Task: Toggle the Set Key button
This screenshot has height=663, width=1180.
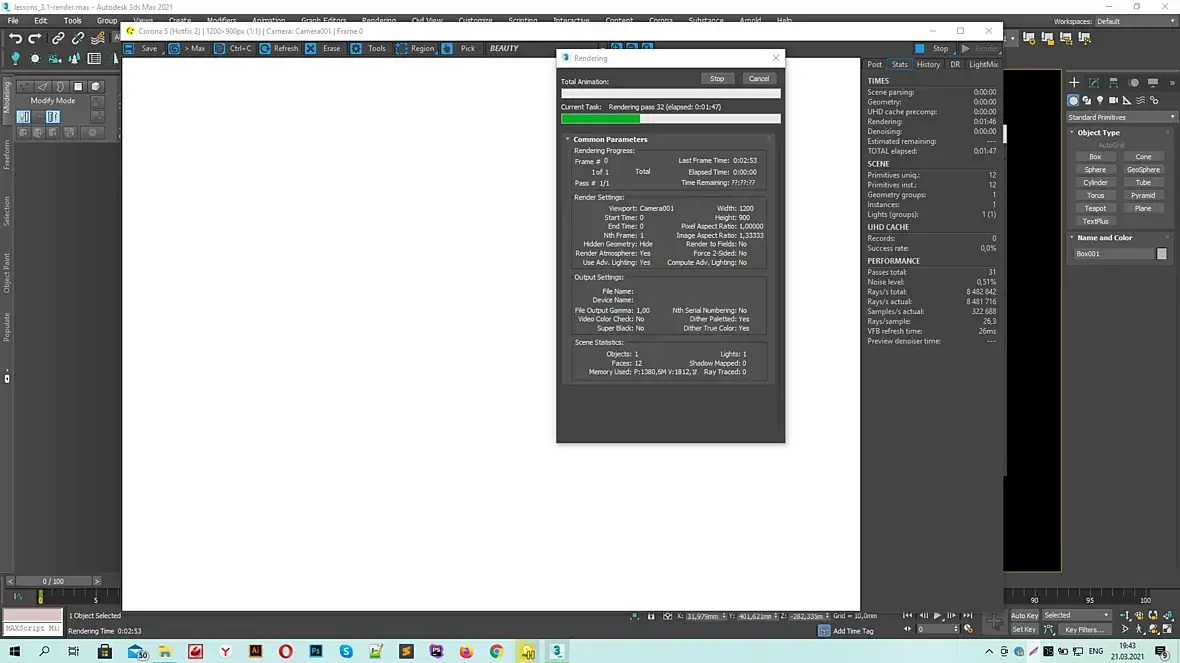Action: tap(1023, 630)
